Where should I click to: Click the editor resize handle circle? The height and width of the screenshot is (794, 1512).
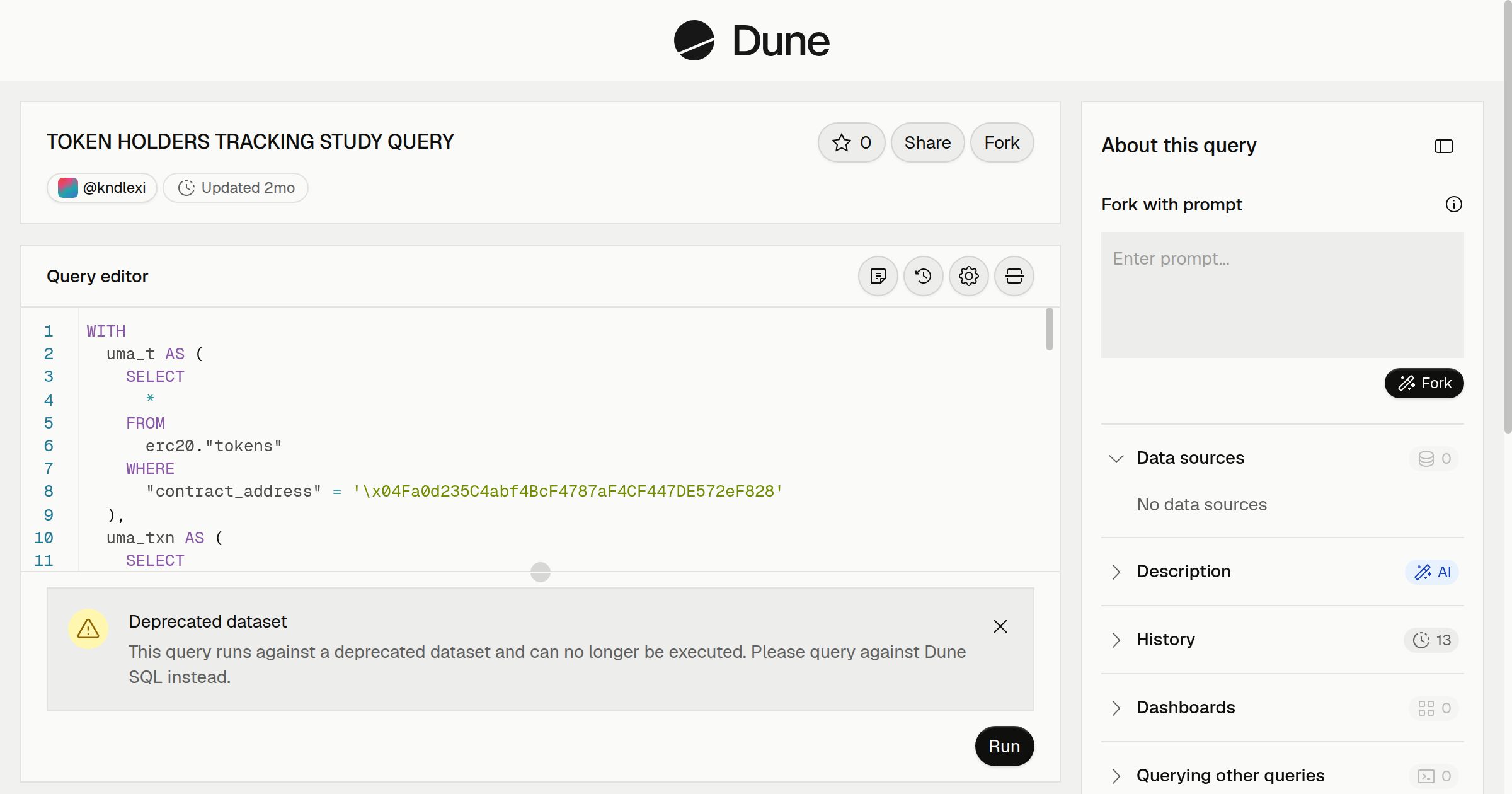(541, 572)
